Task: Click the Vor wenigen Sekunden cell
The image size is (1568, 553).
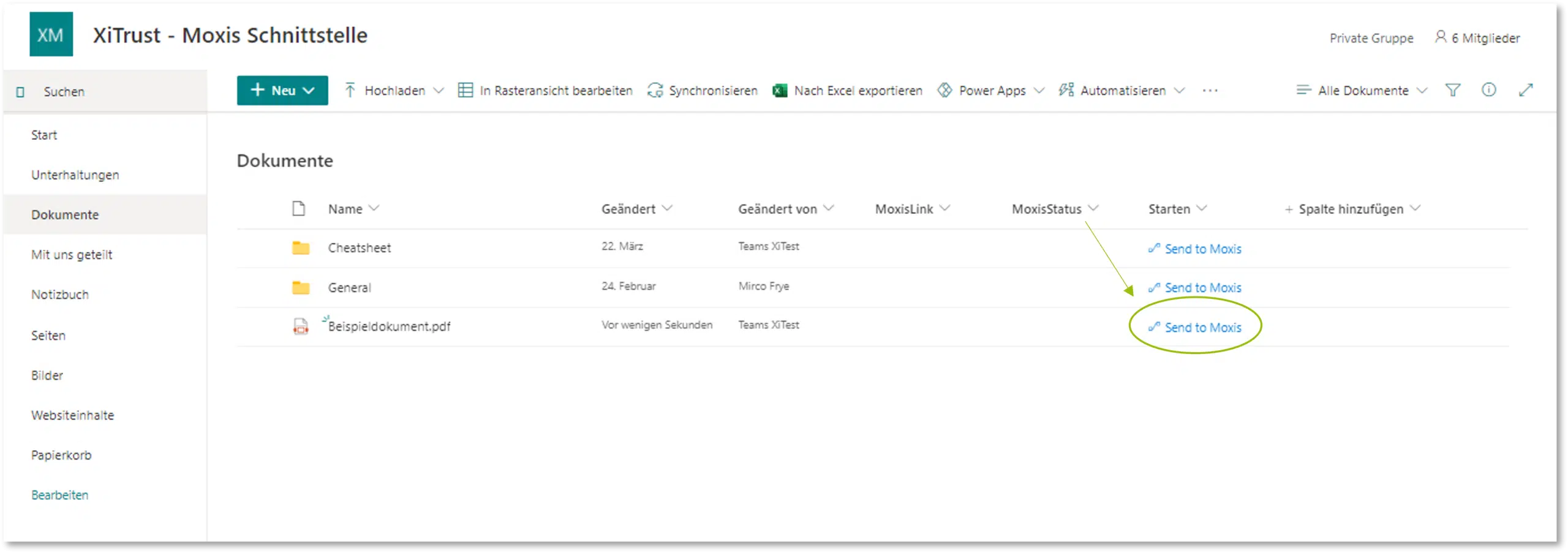Action: pos(657,325)
